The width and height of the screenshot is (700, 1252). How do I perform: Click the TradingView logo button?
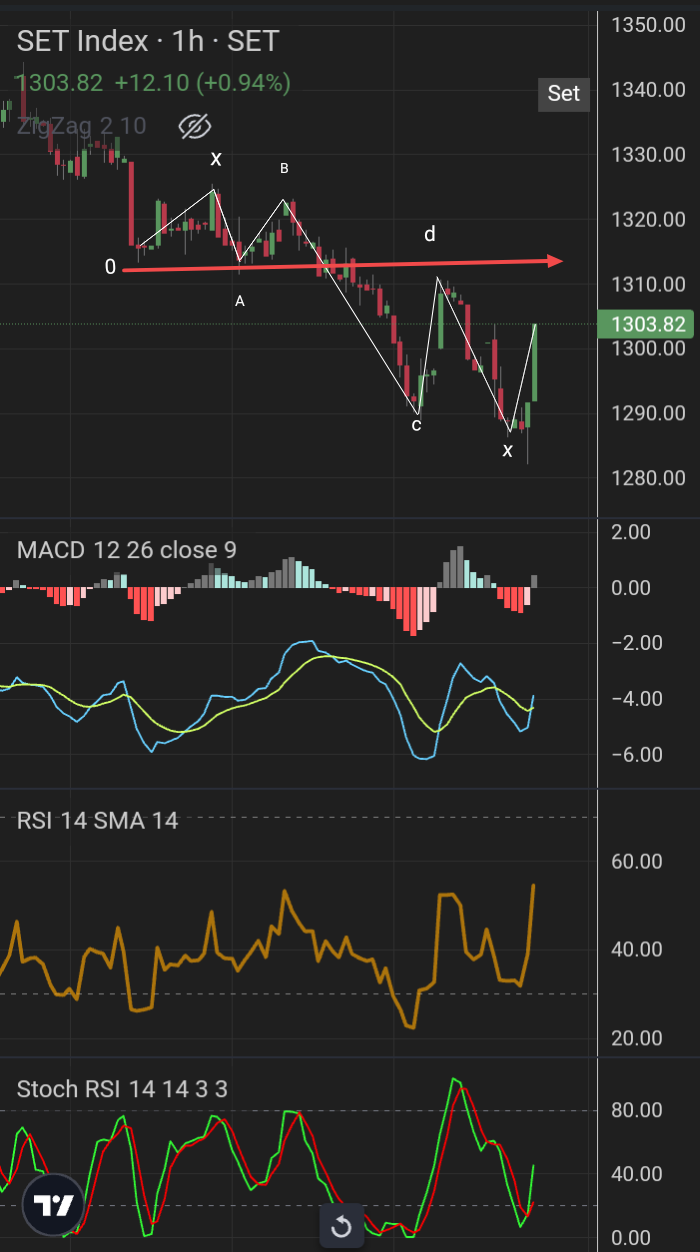(52, 1205)
